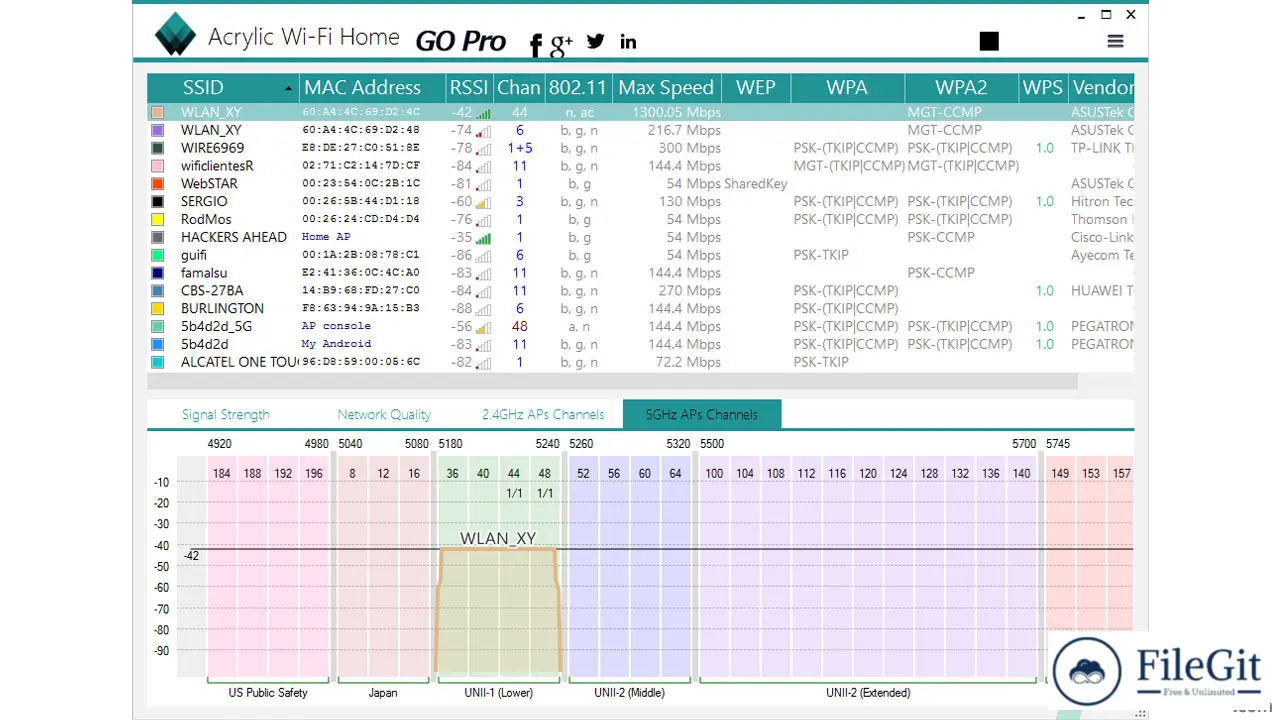
Task: Click SERGIO signal strength bars icon
Action: (483, 202)
